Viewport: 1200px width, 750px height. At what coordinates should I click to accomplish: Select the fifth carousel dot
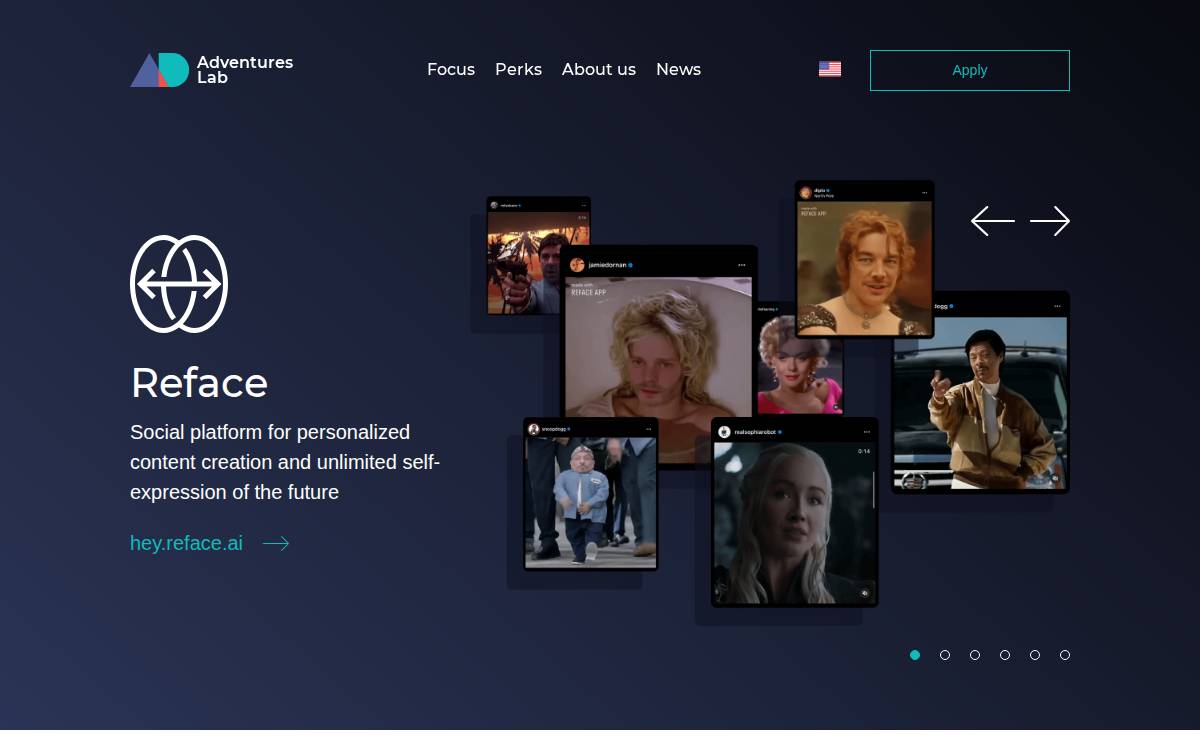tap(1035, 655)
